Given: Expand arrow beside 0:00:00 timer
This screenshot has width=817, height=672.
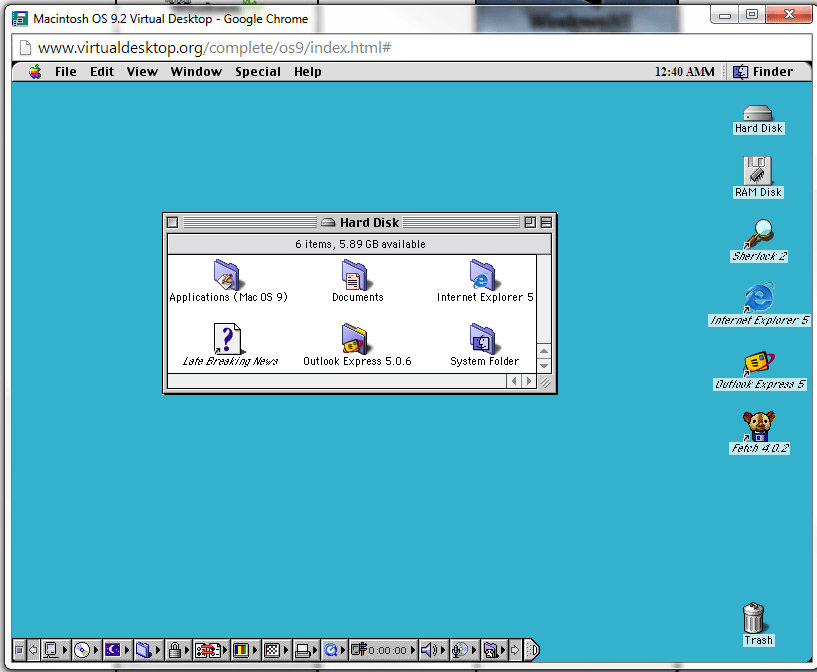Looking at the screenshot, I should (x=413, y=650).
